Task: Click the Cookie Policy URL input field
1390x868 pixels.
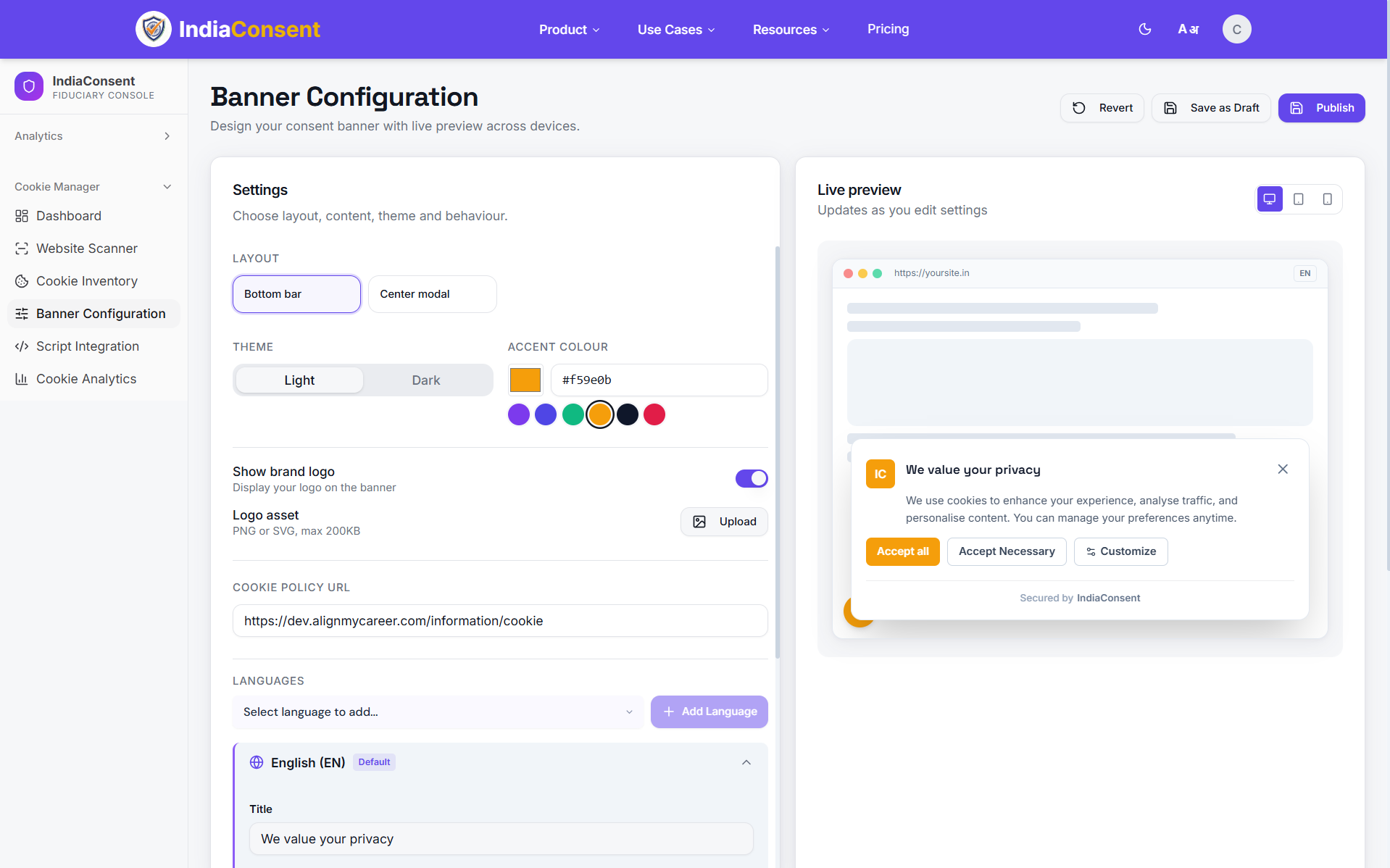Action: pos(500,621)
